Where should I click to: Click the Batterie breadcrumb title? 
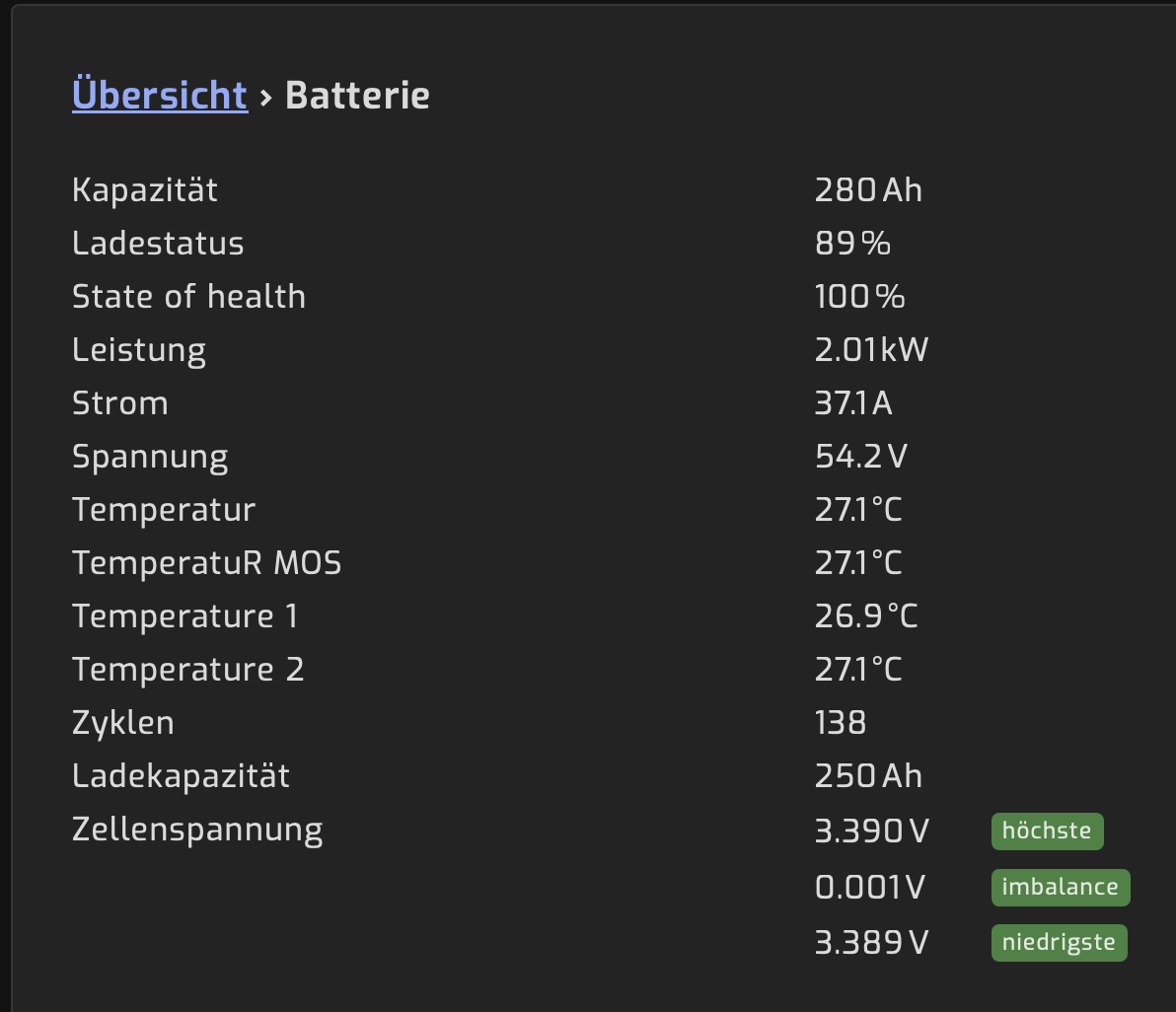[357, 96]
